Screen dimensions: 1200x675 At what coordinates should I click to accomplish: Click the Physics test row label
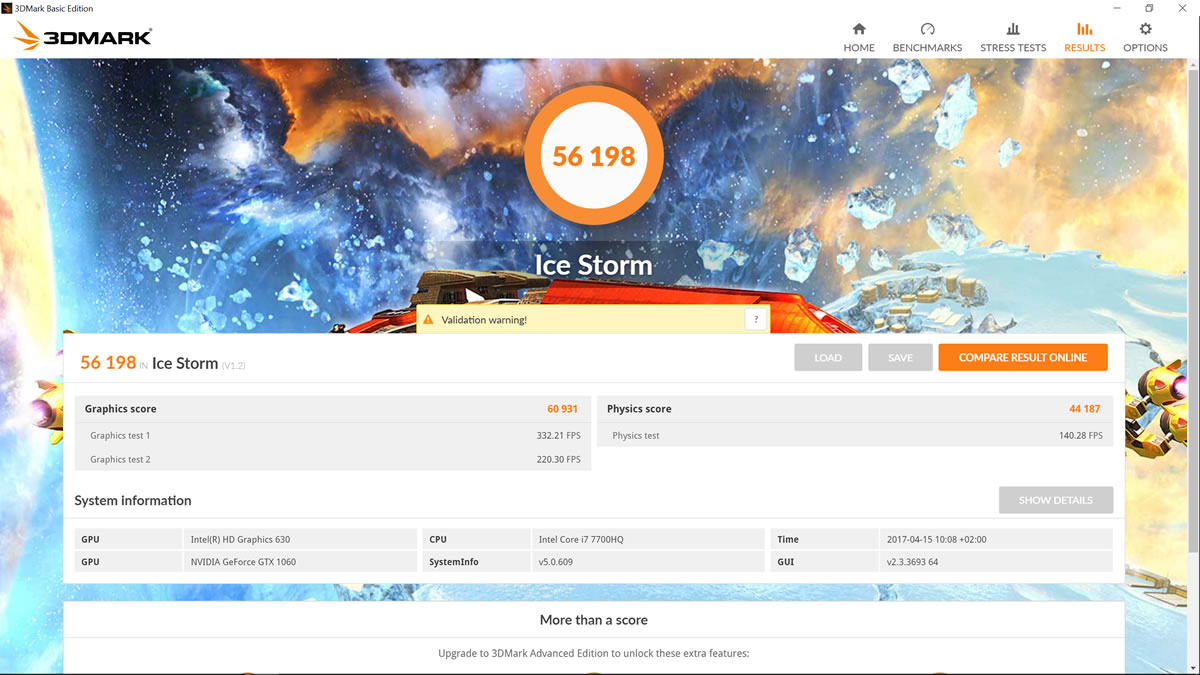click(636, 436)
